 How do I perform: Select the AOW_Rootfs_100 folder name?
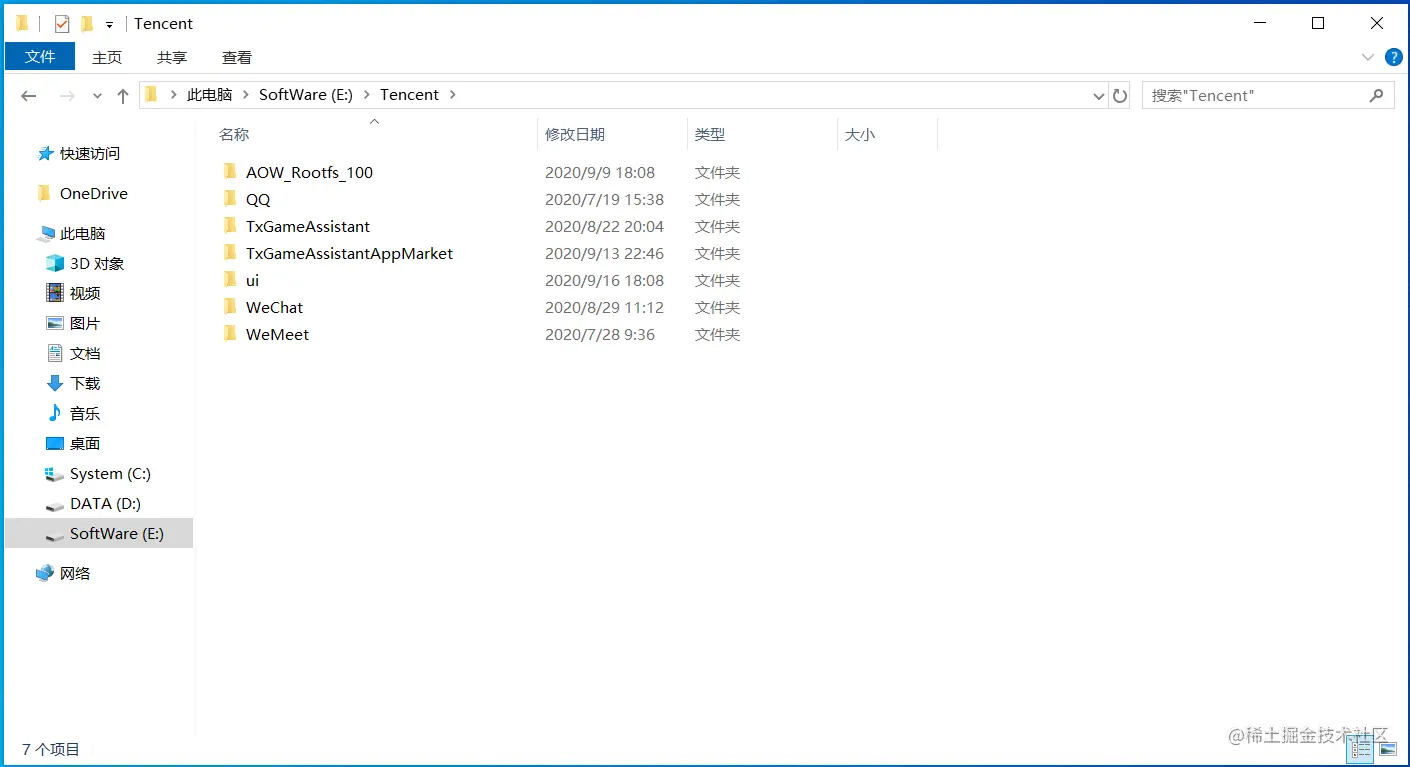pos(309,172)
